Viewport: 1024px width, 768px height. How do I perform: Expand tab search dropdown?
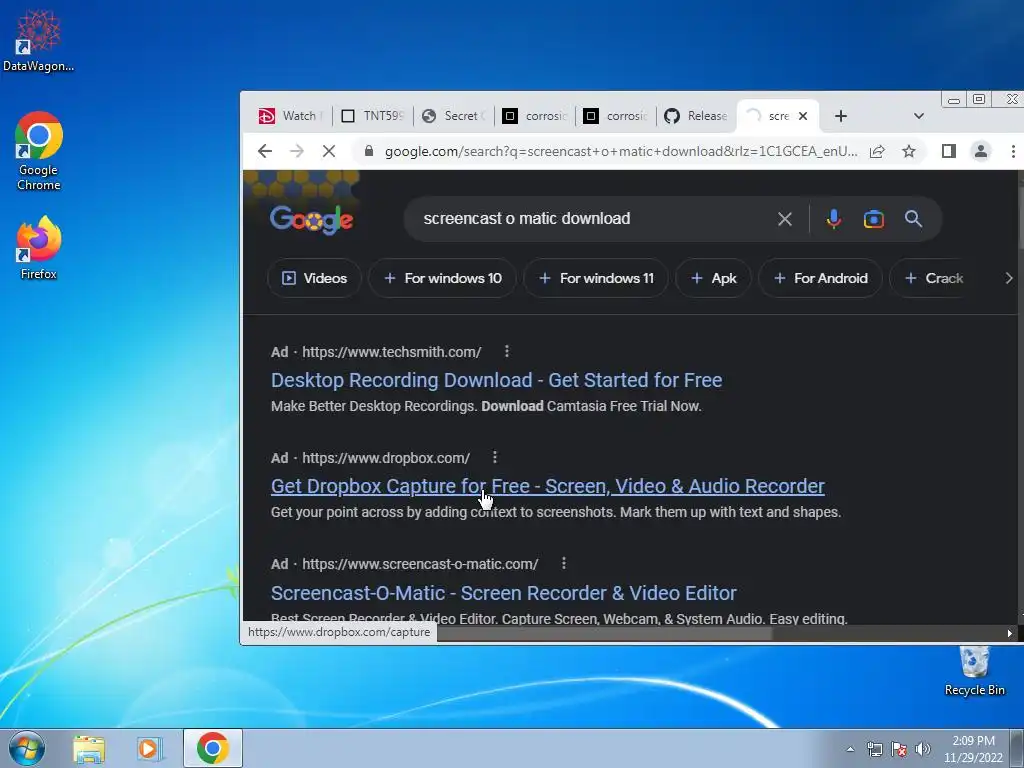coord(919,116)
